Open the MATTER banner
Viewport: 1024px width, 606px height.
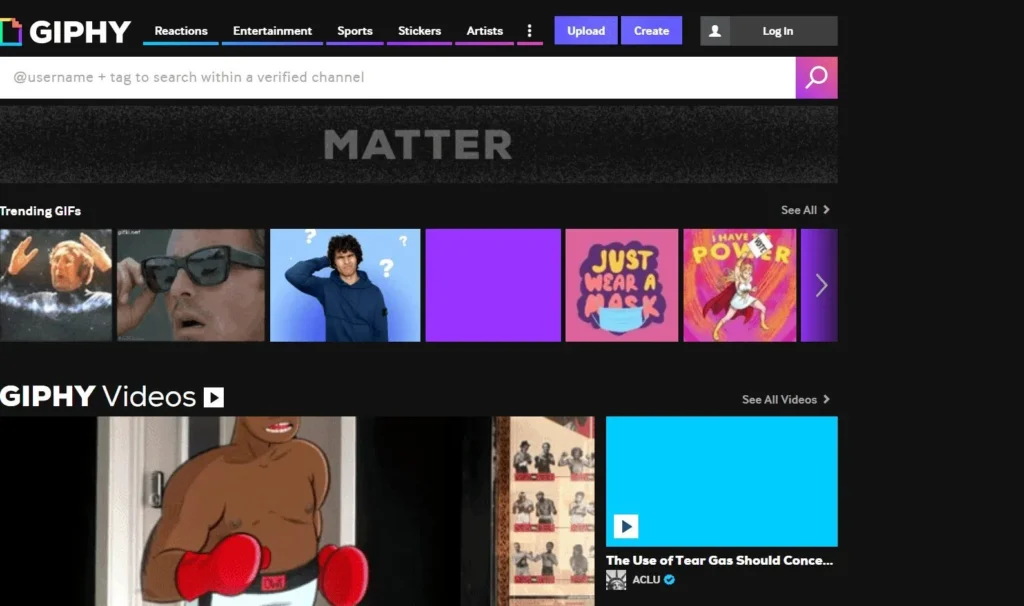(419, 144)
